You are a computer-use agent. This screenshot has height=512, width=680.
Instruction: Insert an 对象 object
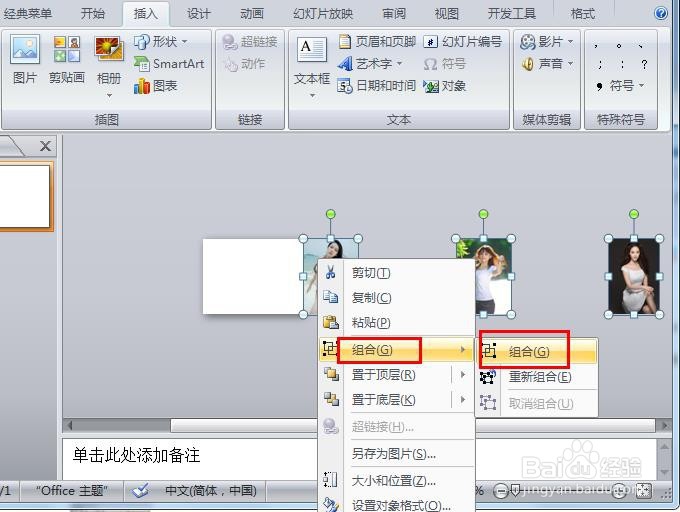[445, 86]
